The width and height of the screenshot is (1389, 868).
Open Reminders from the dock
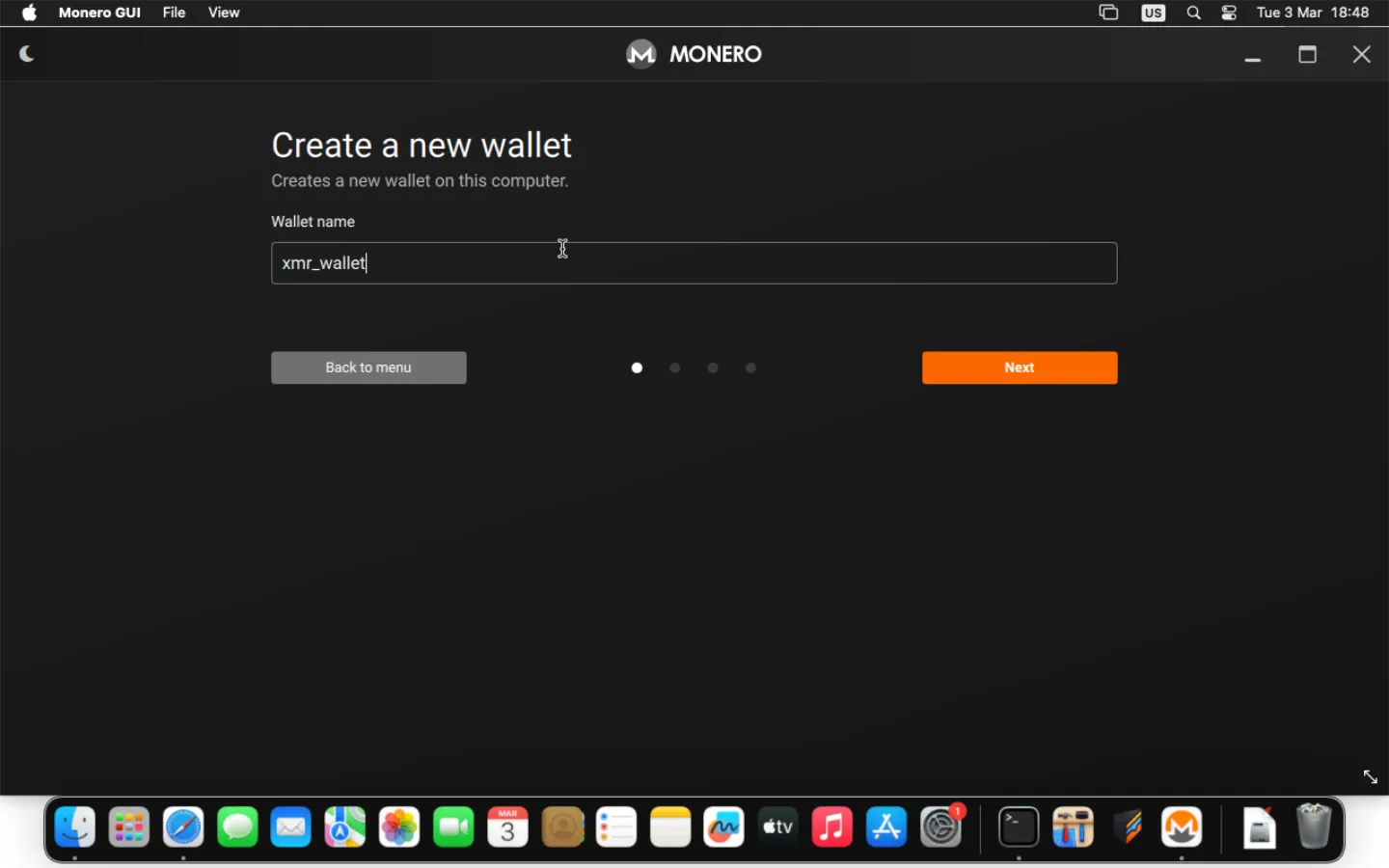(x=616, y=827)
